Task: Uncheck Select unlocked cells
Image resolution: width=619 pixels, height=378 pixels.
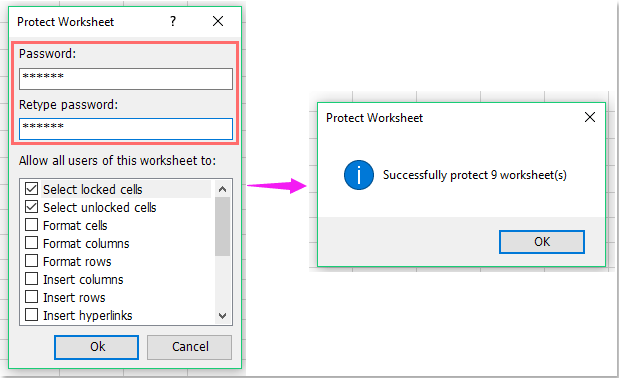Action: click(32, 207)
